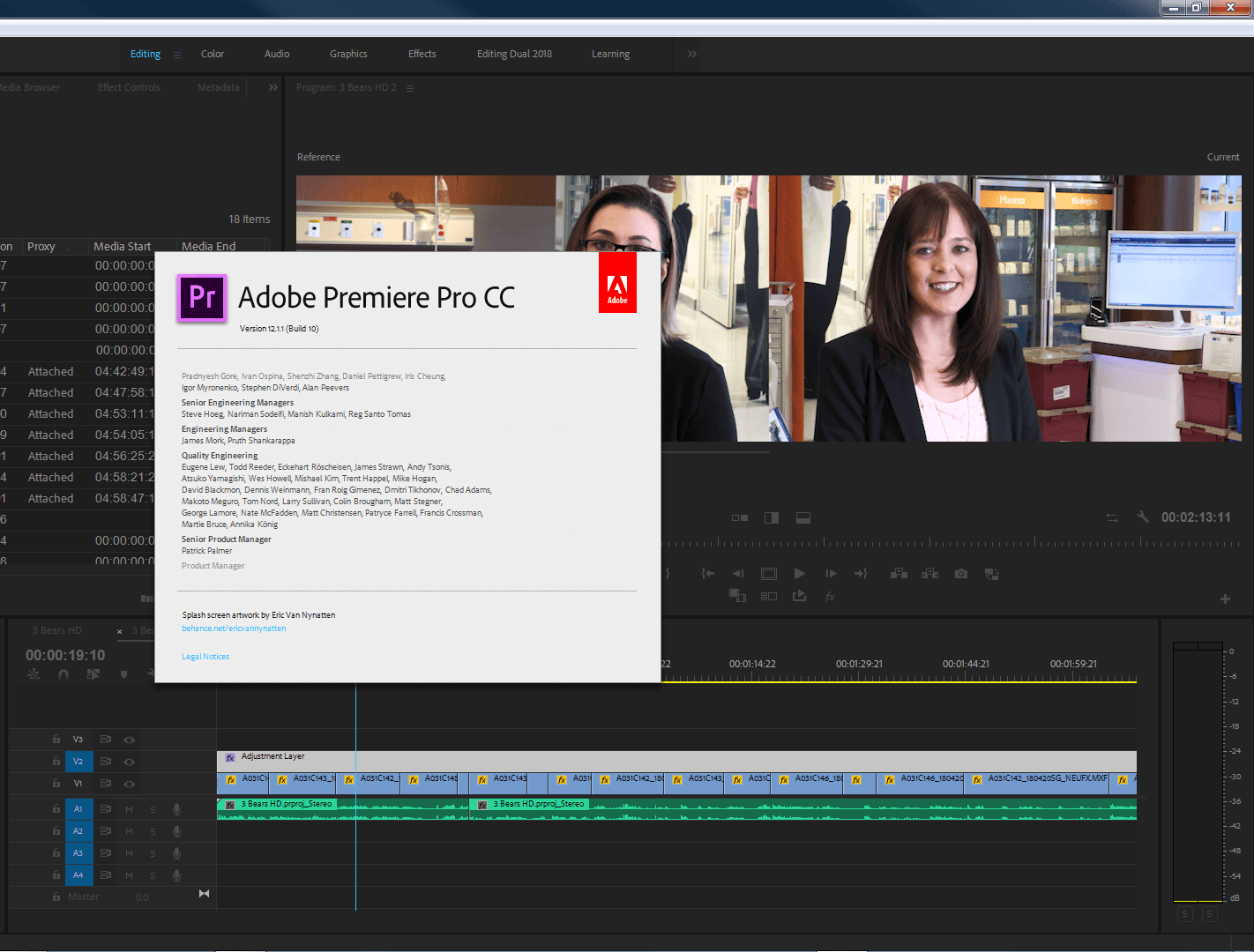Click the Export media share icon

[x=800, y=597]
